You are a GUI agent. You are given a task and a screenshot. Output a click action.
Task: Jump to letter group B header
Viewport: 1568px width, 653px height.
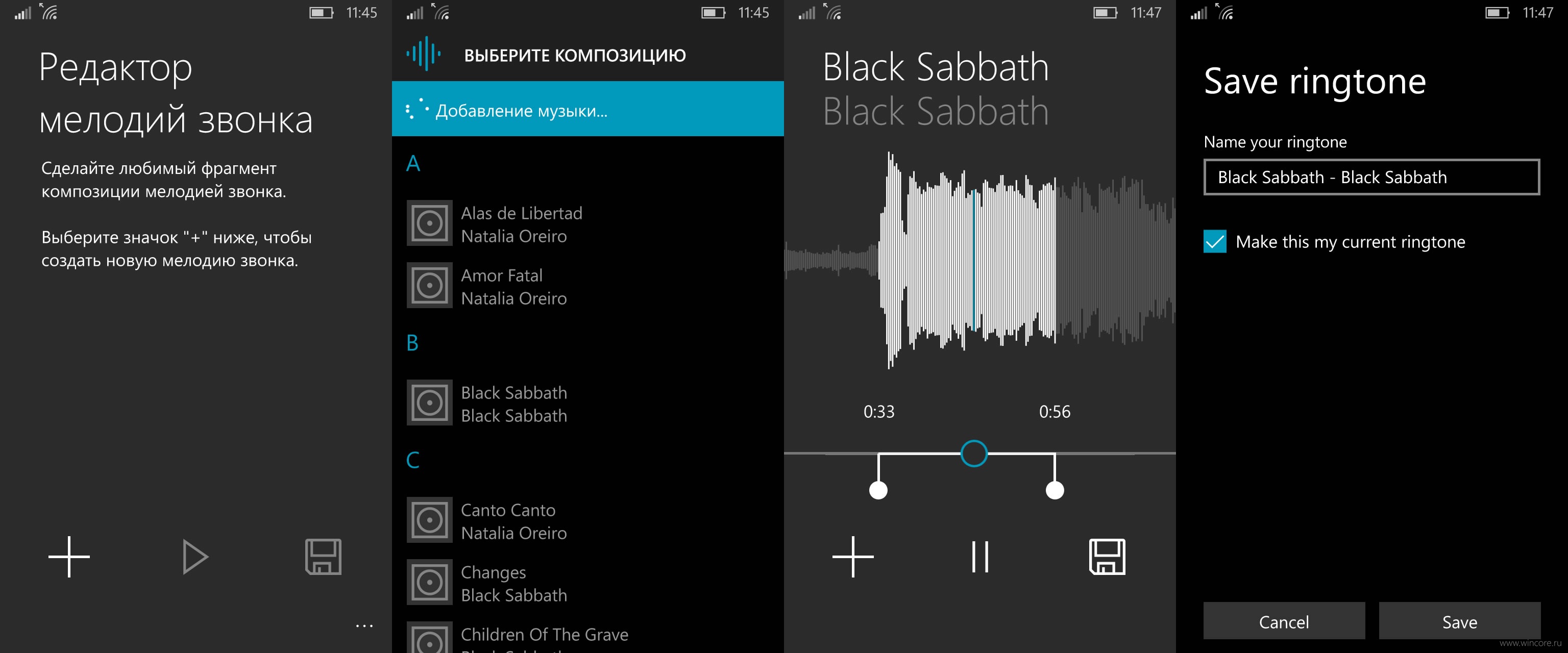pyautogui.click(x=412, y=343)
